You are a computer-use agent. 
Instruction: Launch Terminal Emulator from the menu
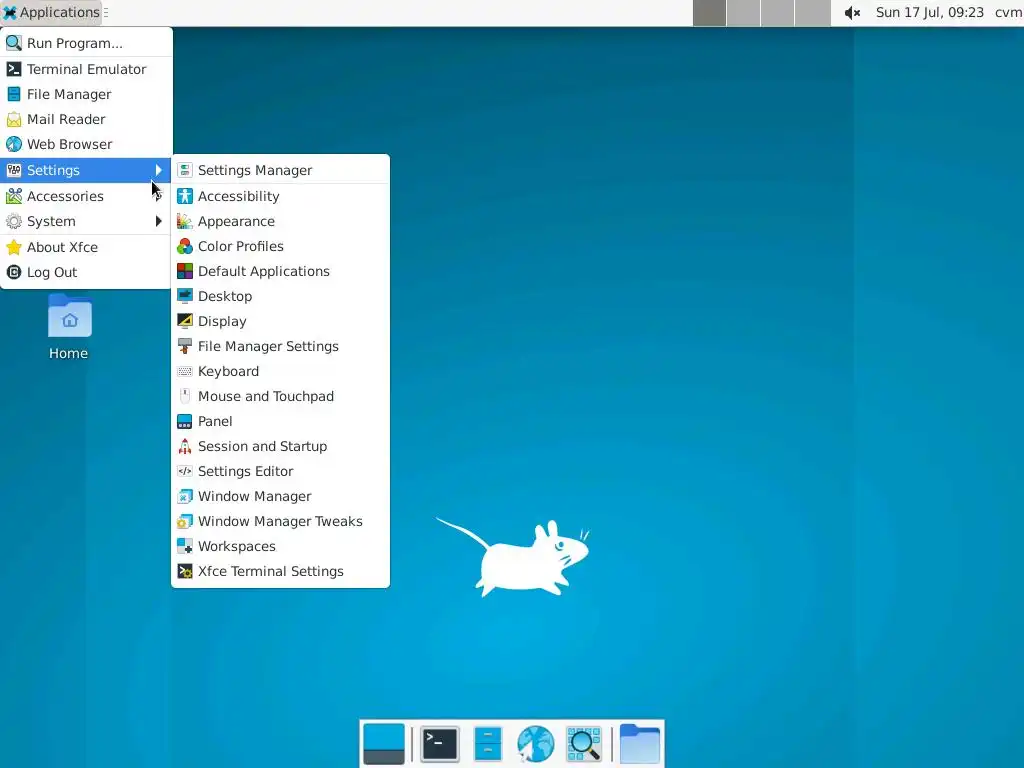pos(86,69)
